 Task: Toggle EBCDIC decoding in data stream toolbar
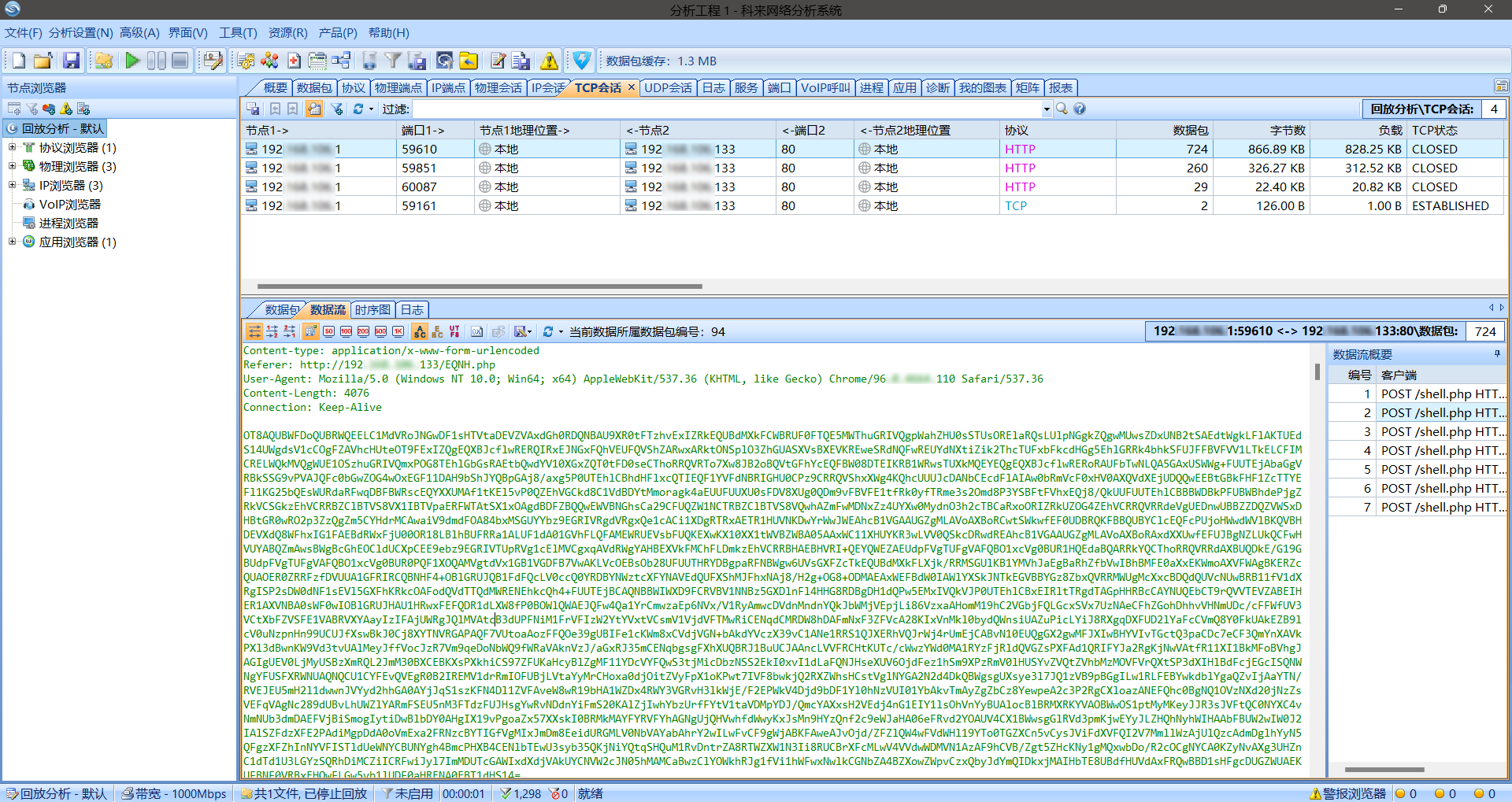tap(437, 331)
